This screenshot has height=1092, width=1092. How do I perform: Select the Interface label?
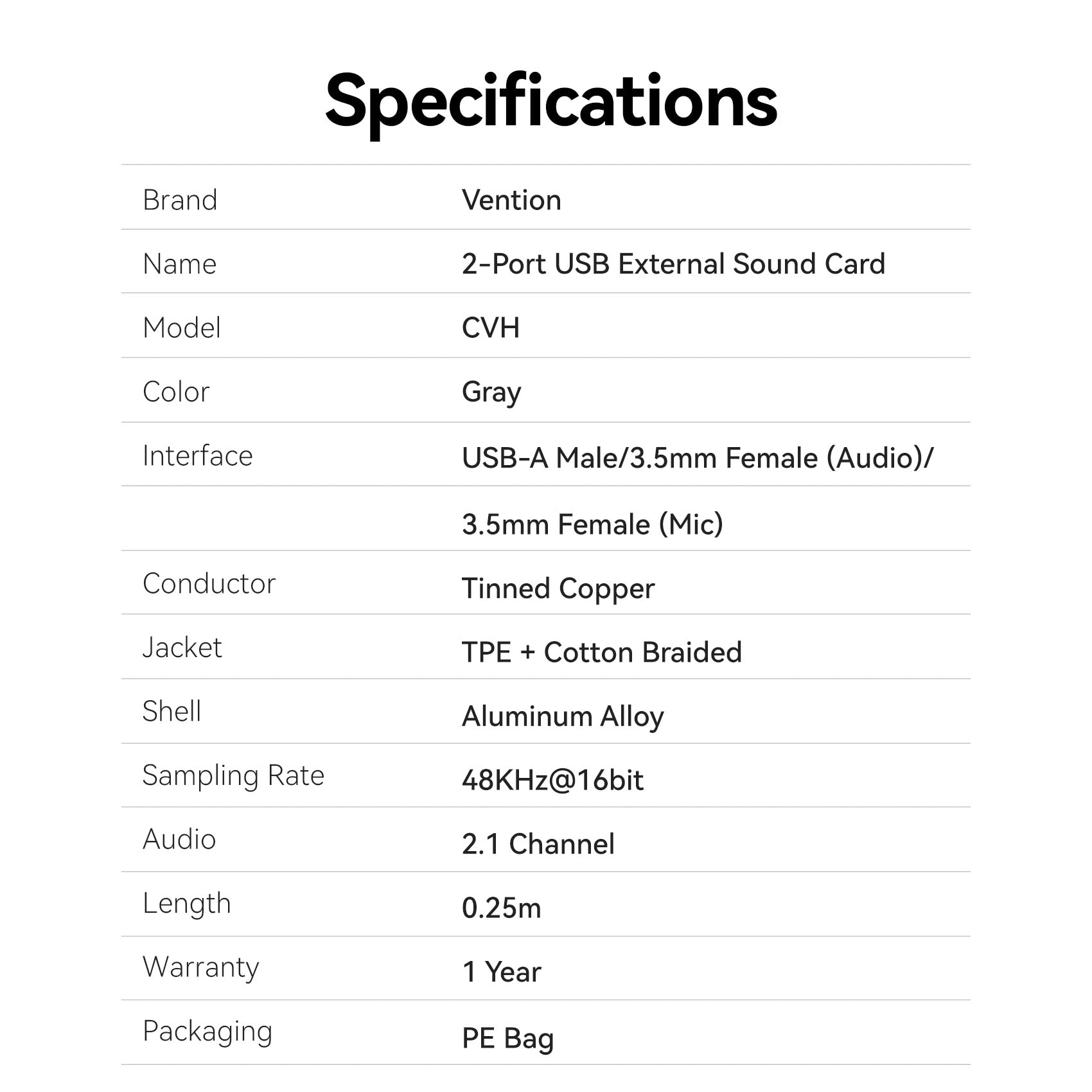click(x=197, y=456)
